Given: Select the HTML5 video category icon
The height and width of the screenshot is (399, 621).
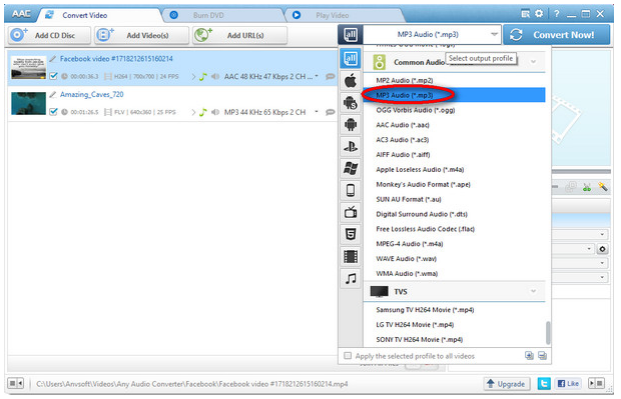Looking at the screenshot, I should pos(351,234).
